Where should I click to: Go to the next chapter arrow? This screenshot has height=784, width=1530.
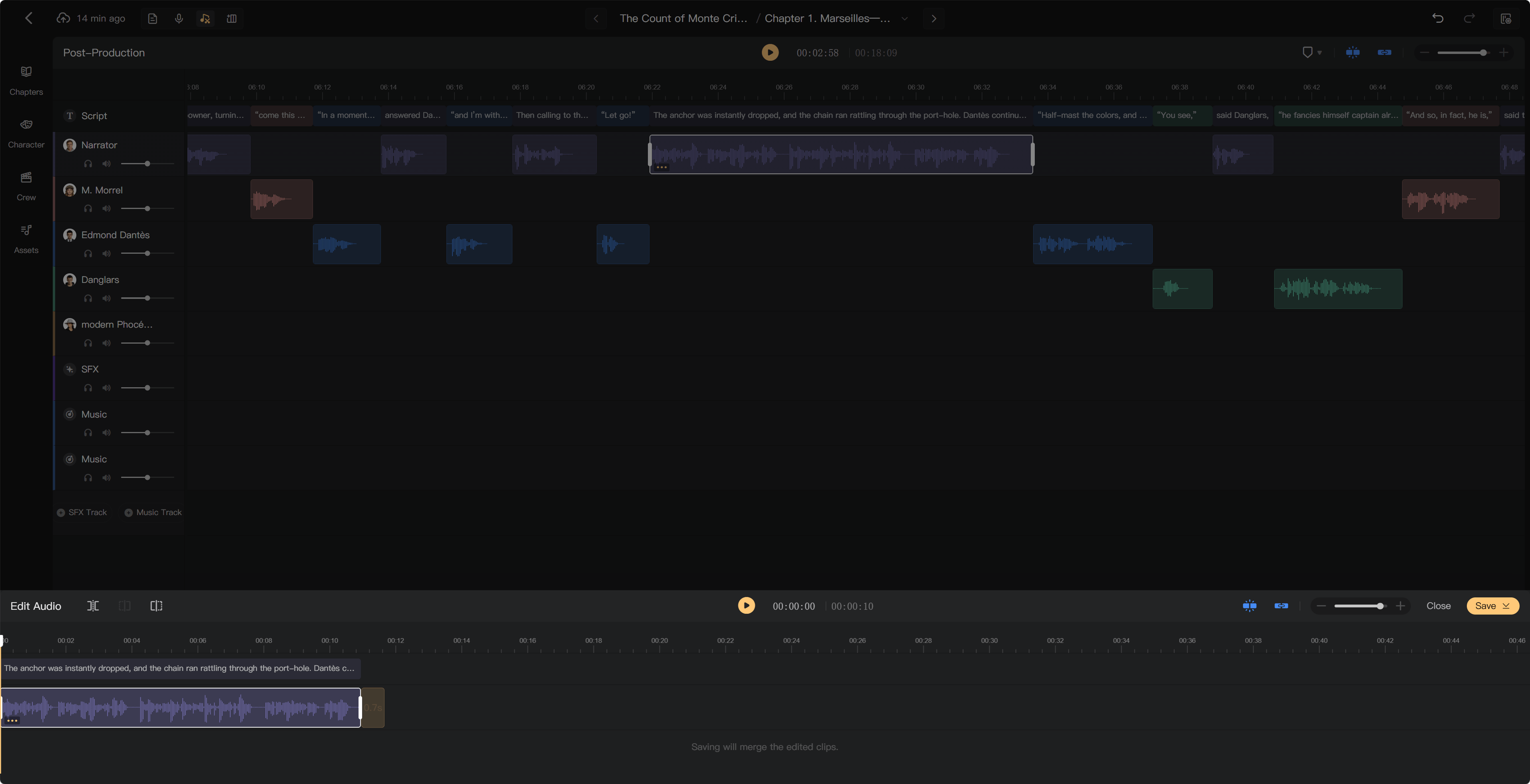point(934,18)
